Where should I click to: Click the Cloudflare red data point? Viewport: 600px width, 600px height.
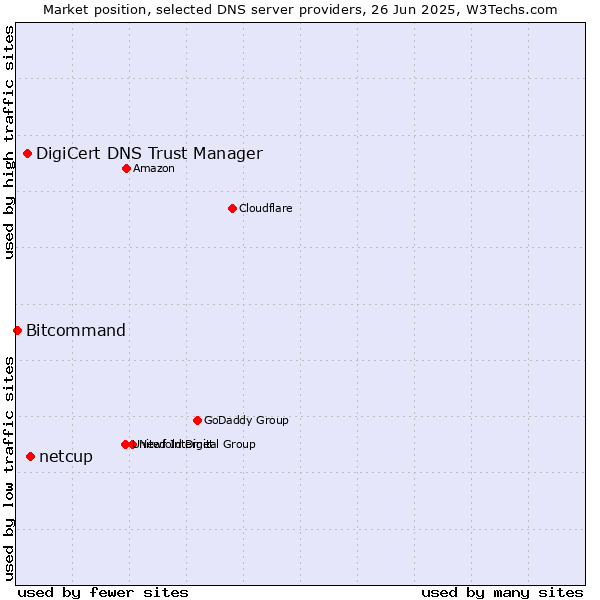[x=232, y=209]
